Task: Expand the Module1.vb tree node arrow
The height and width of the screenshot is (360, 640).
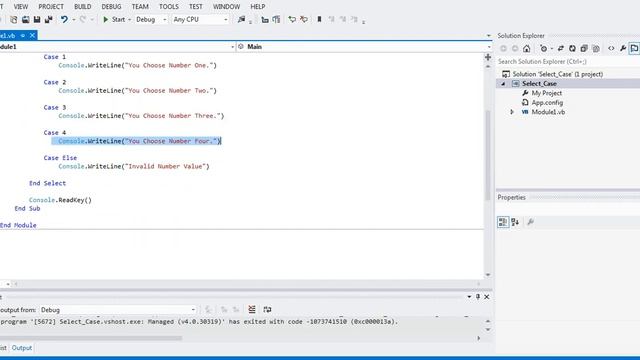Action: pyautogui.click(x=512, y=112)
